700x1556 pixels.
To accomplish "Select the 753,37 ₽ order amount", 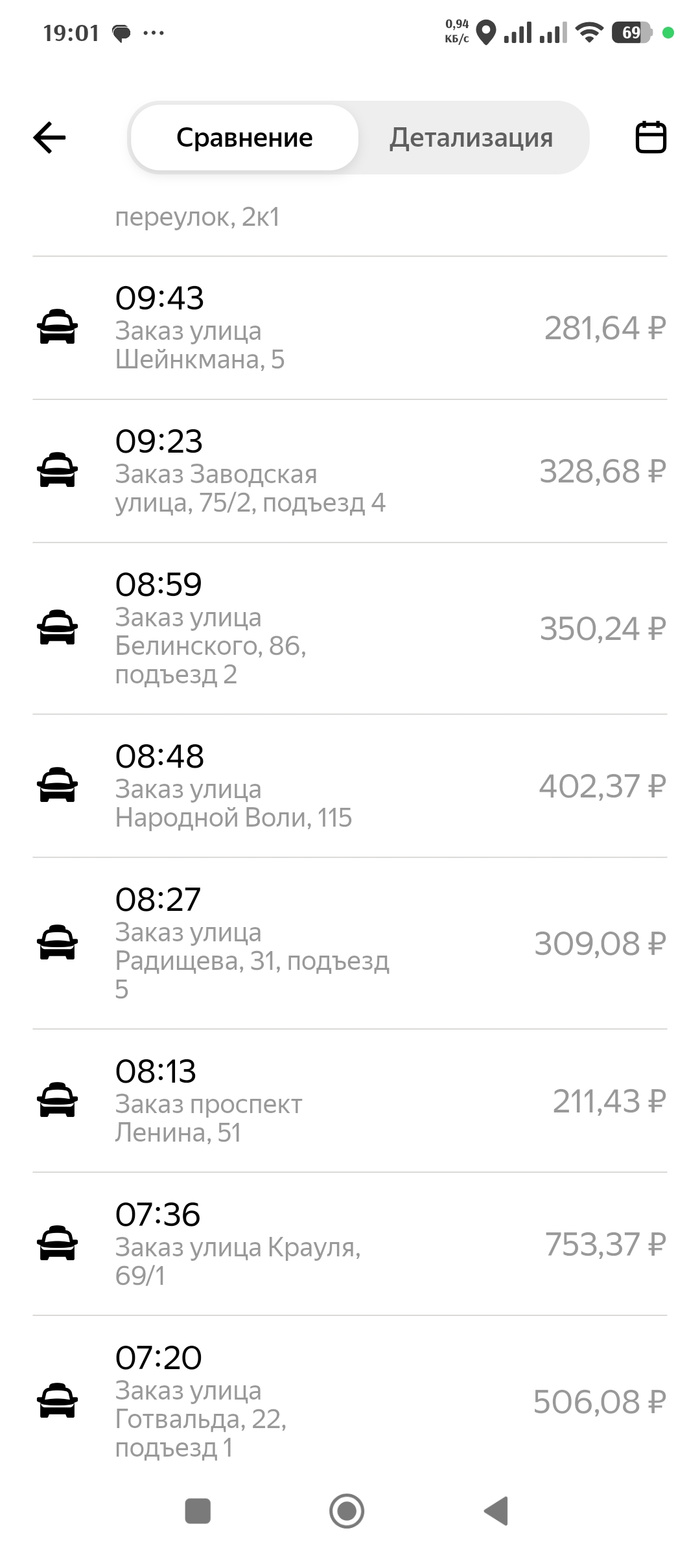I will [x=605, y=1244].
